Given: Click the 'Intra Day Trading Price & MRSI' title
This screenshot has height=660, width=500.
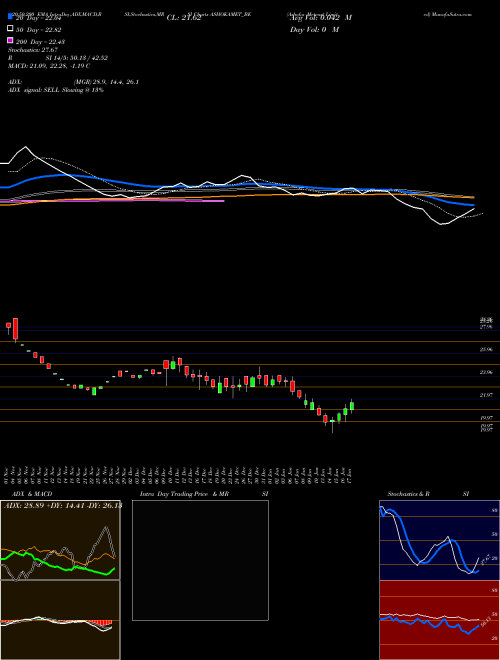Looking at the screenshot, I should point(204,494).
